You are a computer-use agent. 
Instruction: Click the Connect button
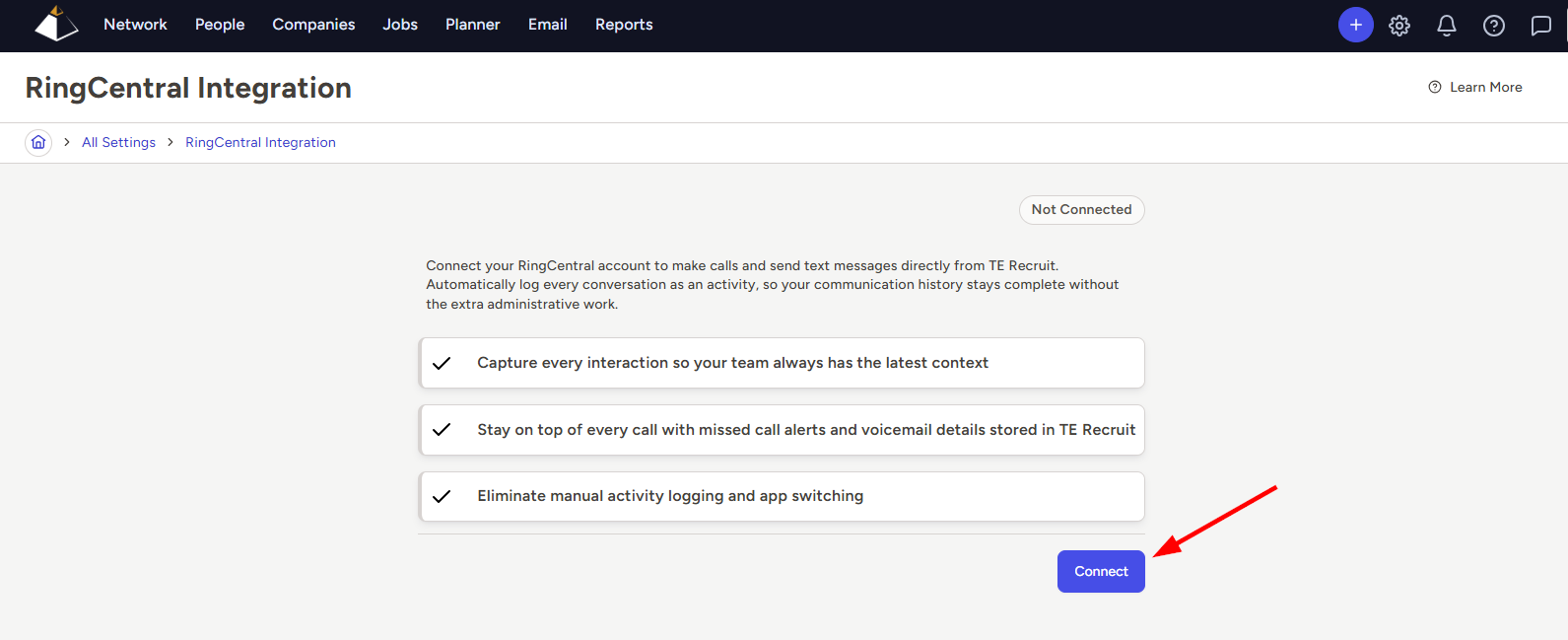coord(1101,571)
